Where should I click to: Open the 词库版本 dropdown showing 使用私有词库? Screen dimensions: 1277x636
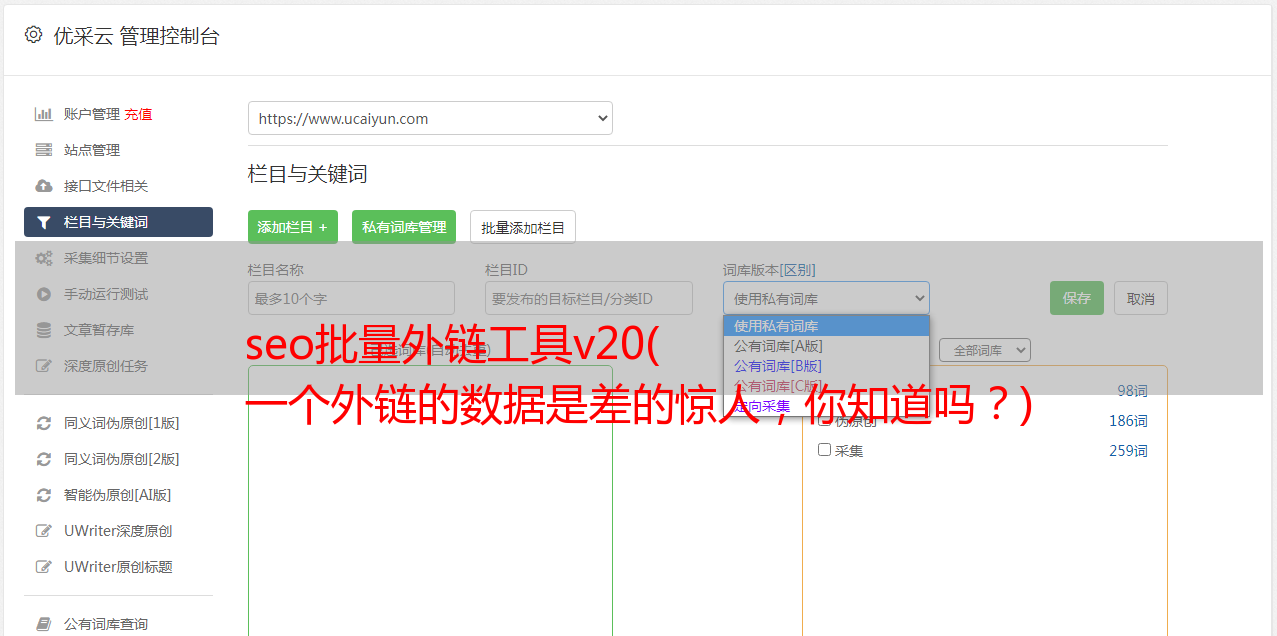click(x=826, y=298)
